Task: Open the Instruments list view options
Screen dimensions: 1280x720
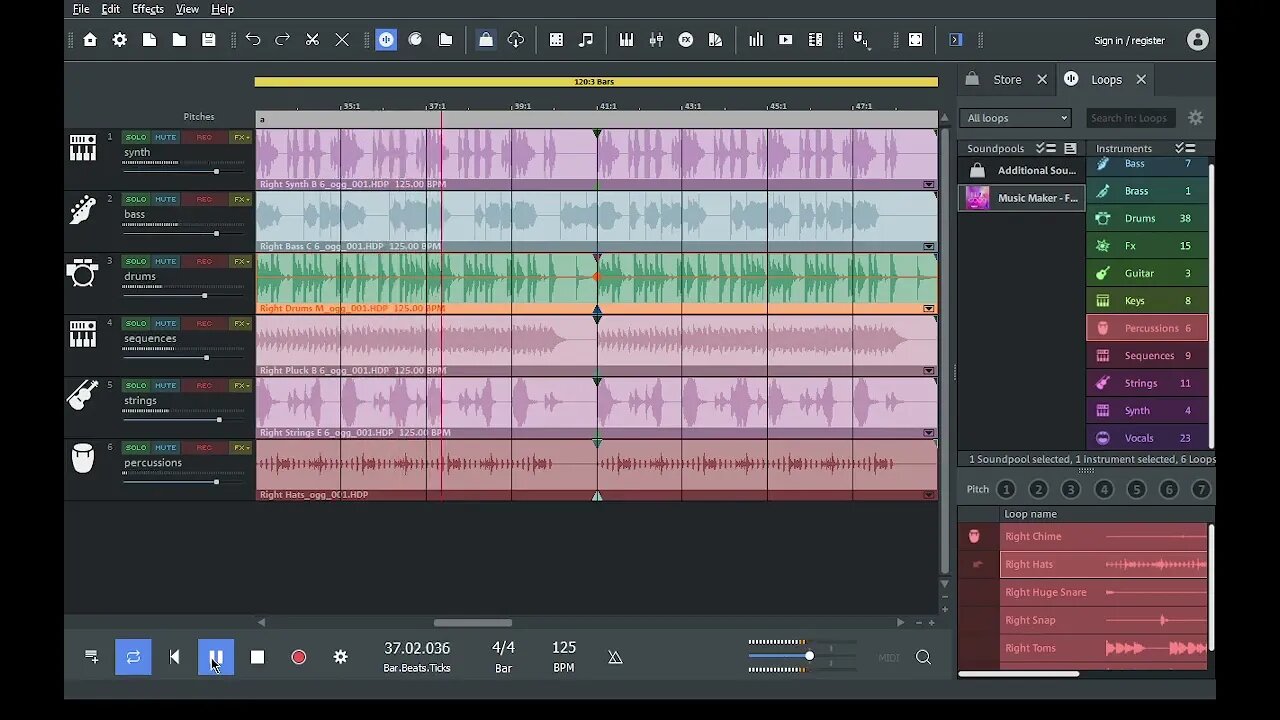Action: click(1185, 148)
